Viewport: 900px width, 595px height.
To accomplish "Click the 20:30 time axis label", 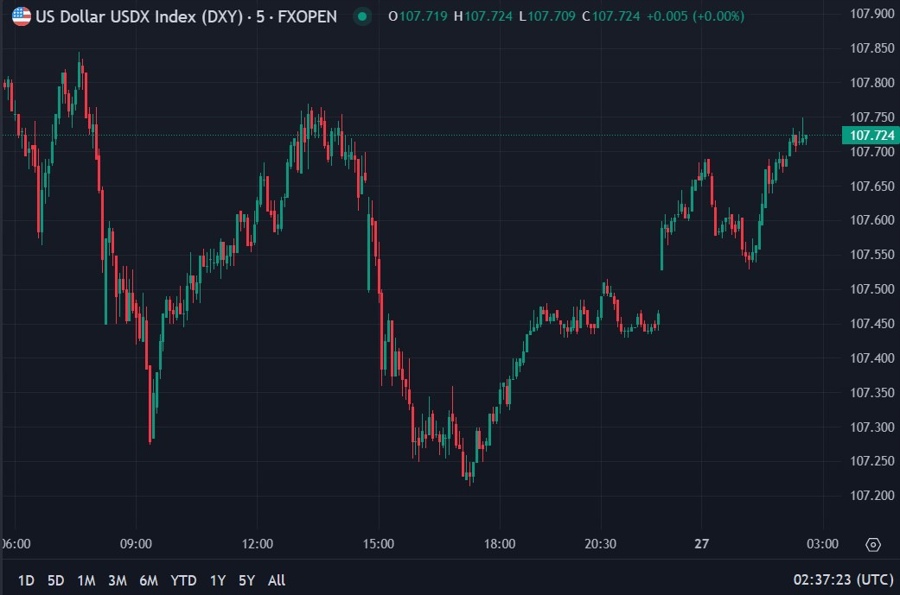I will click(x=600, y=544).
